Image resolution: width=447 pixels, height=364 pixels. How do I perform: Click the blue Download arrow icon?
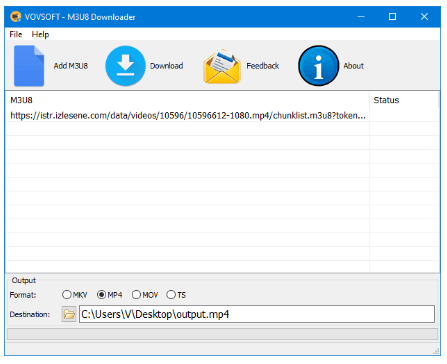tap(125, 66)
